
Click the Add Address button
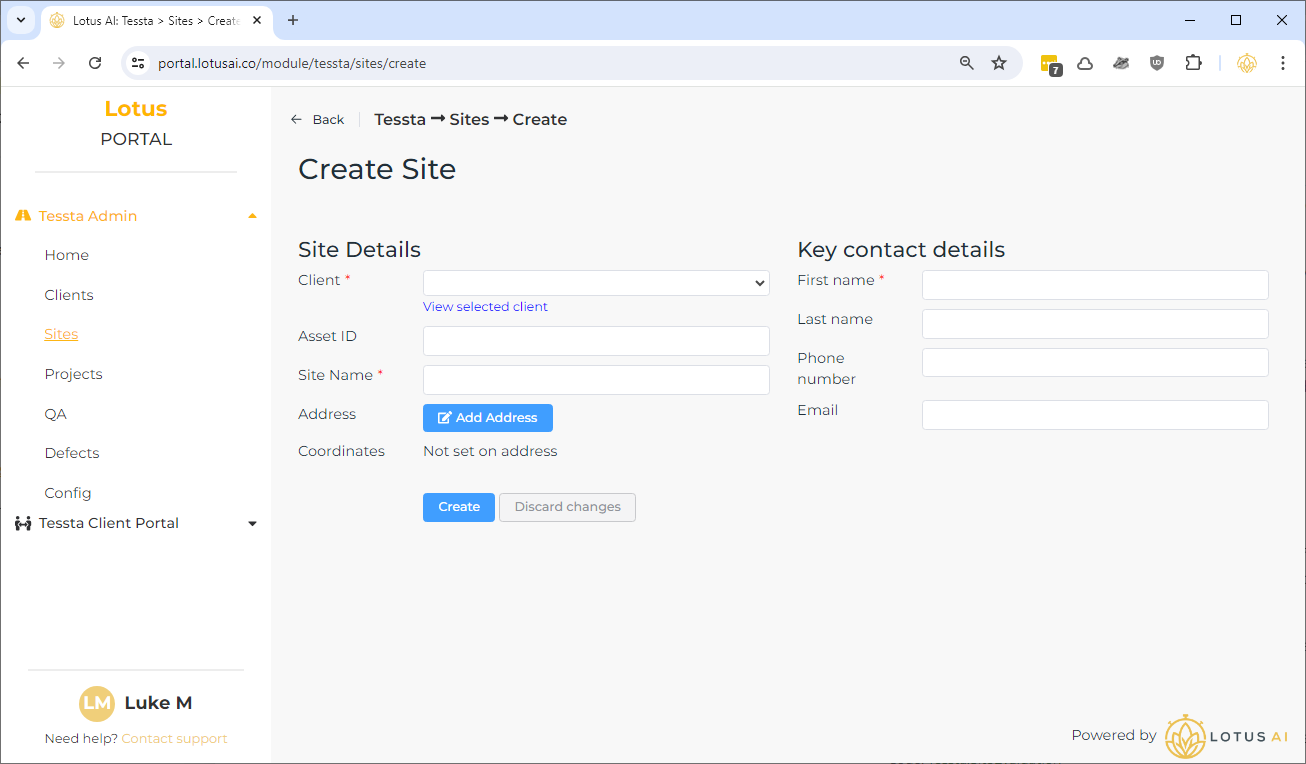[488, 418]
